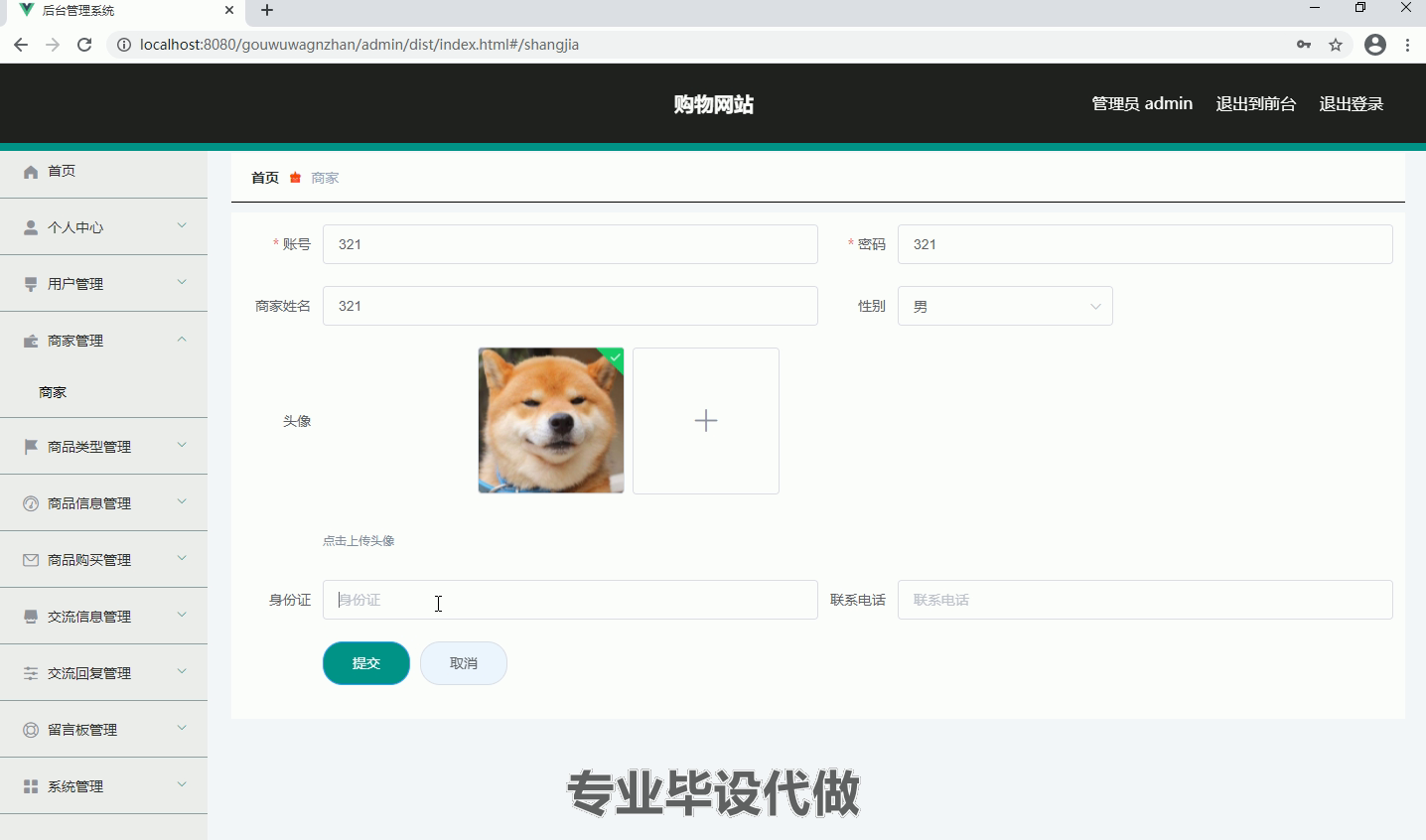Open 个人中心 menu item
This screenshot has height=840, width=1426.
(x=103, y=227)
